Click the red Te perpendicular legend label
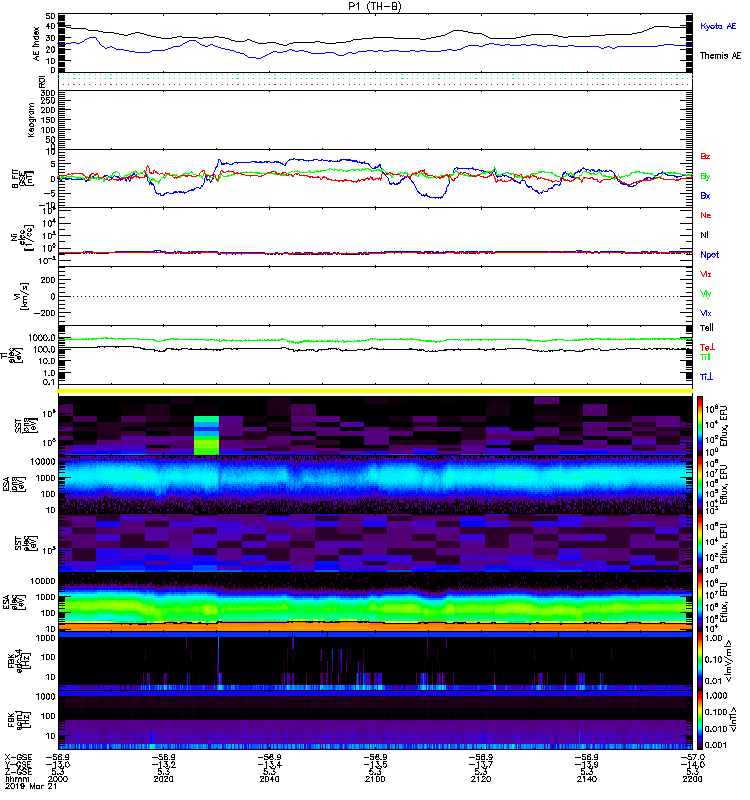Image resolution: width=750 pixels, height=800 pixels. [x=707, y=347]
